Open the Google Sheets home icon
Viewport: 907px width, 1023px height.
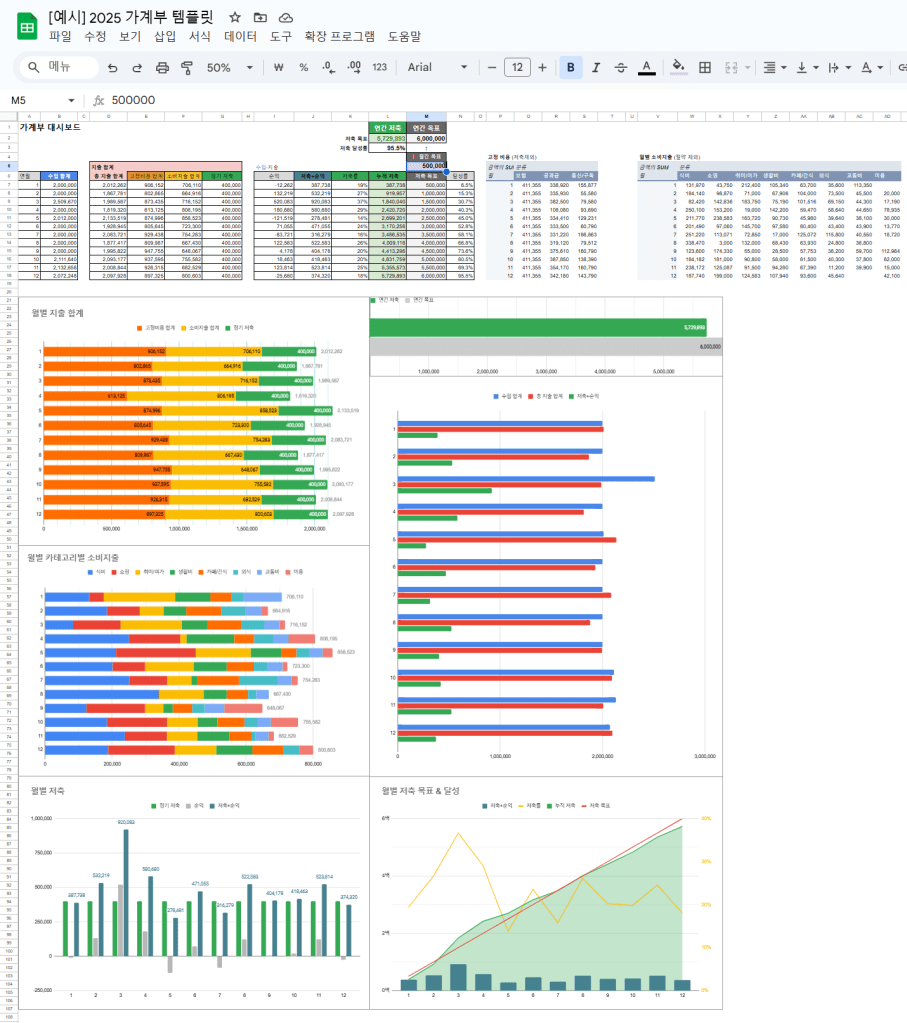click(25, 26)
